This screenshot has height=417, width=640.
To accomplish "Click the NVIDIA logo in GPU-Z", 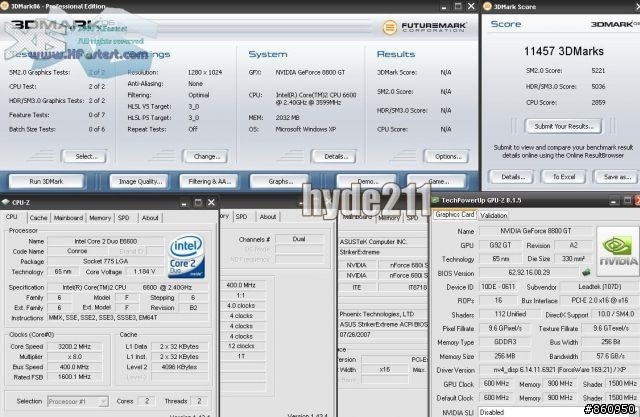I will tap(618, 251).
